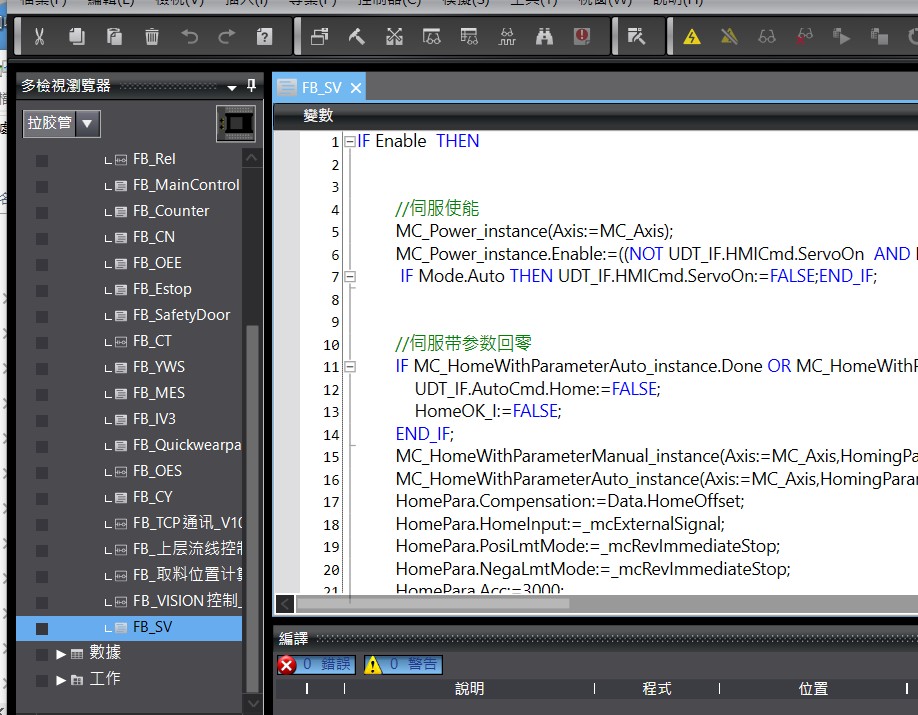Toggle the checkbox beside FB_MainControl
Viewport: 918px width, 715px height.
[x=42, y=186]
